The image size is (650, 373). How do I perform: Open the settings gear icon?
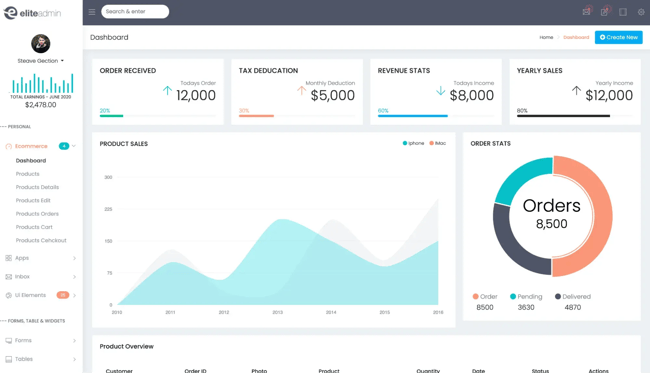coord(641,12)
